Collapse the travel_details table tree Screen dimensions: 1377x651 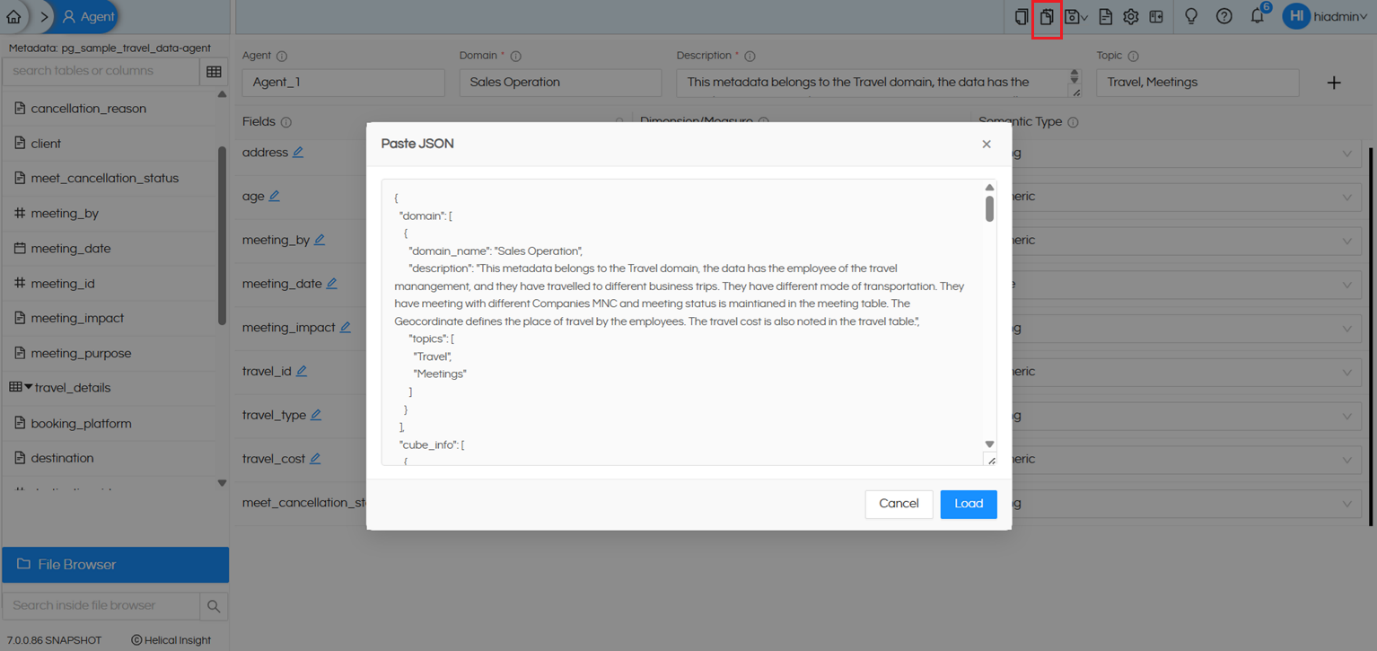click(x=29, y=388)
